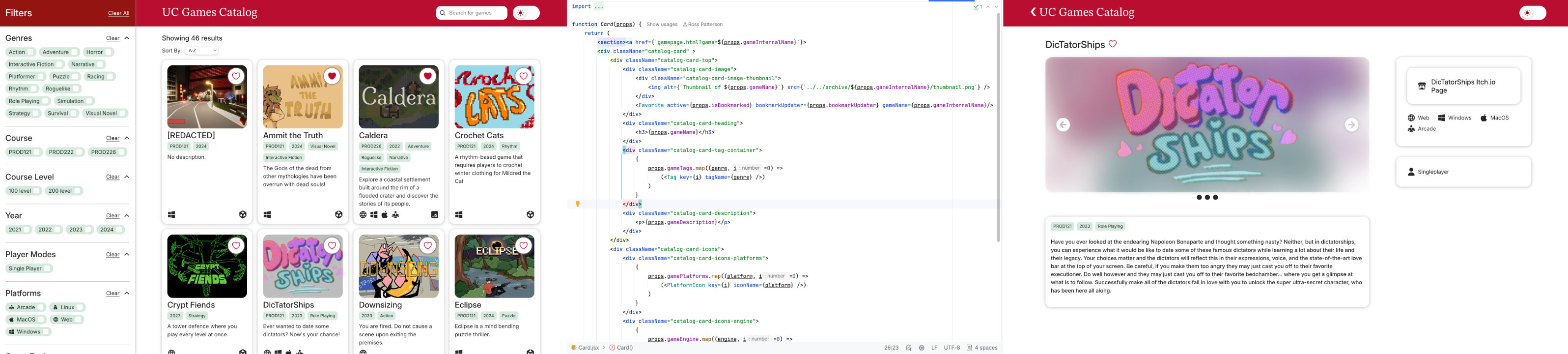Unfavorite Ammit the Truth heart icon

(x=332, y=76)
